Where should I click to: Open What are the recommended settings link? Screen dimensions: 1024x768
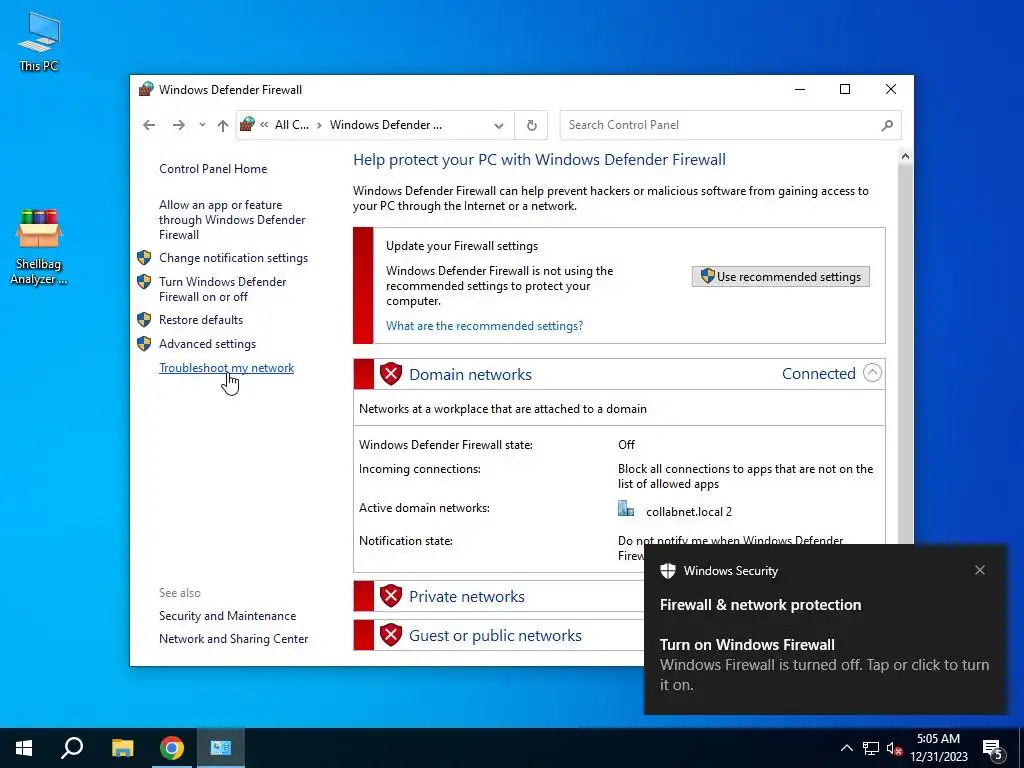[484, 325]
